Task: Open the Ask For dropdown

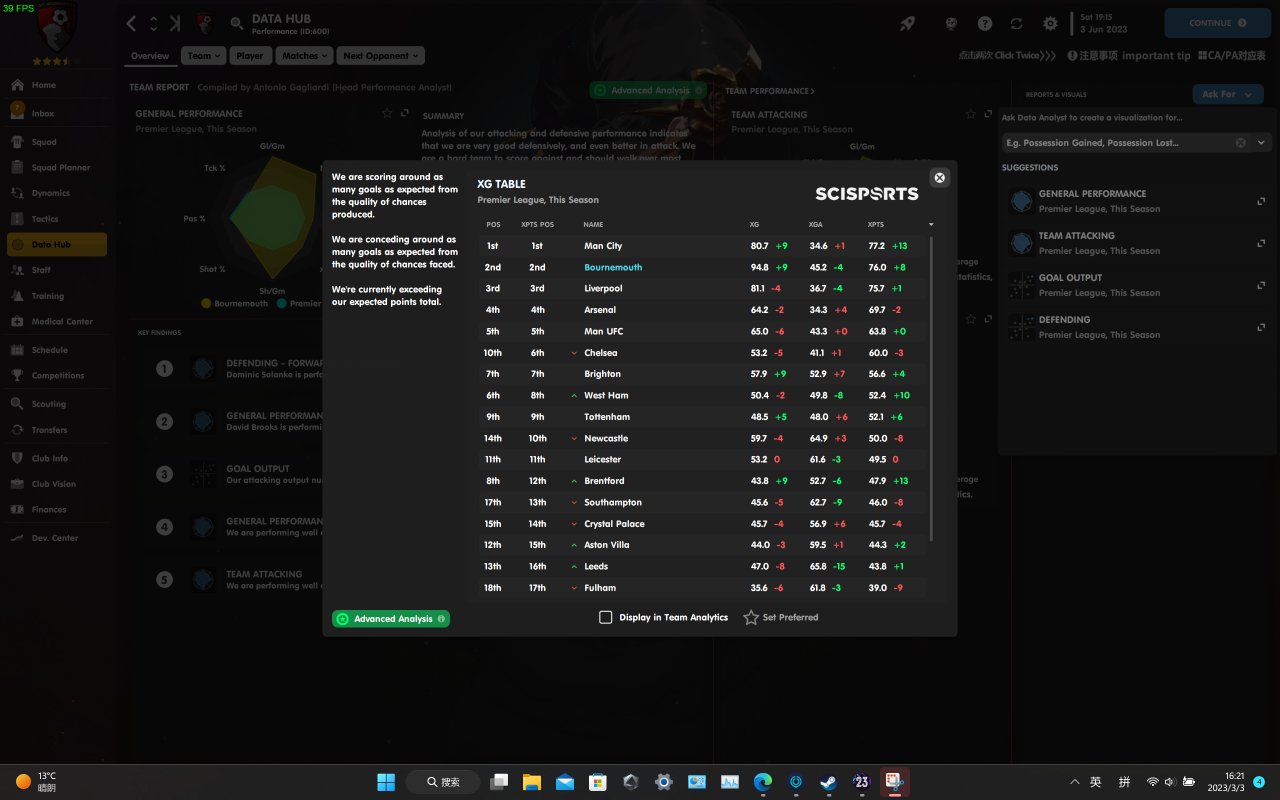Action: [1228, 94]
